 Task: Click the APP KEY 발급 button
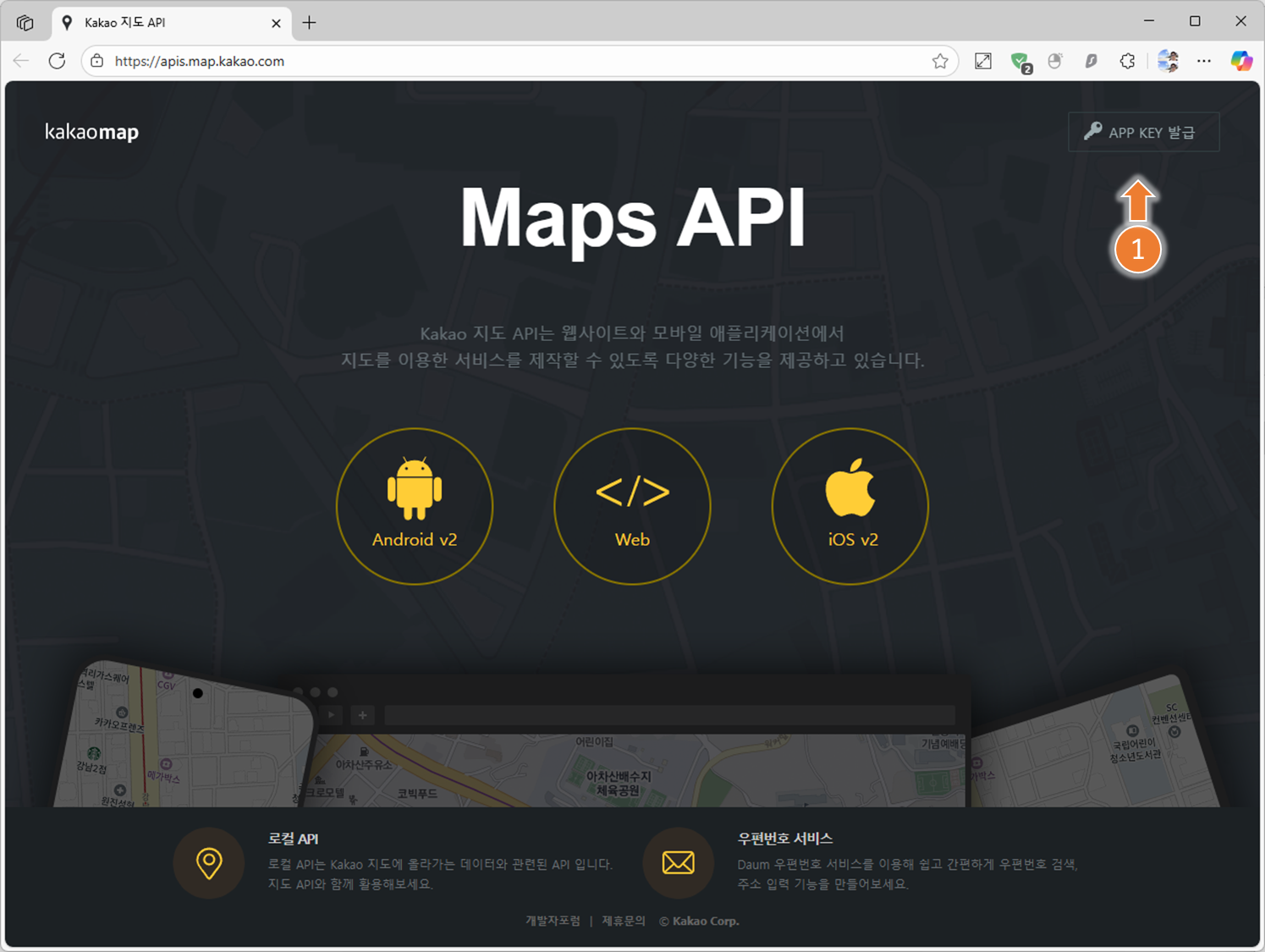tap(1144, 132)
